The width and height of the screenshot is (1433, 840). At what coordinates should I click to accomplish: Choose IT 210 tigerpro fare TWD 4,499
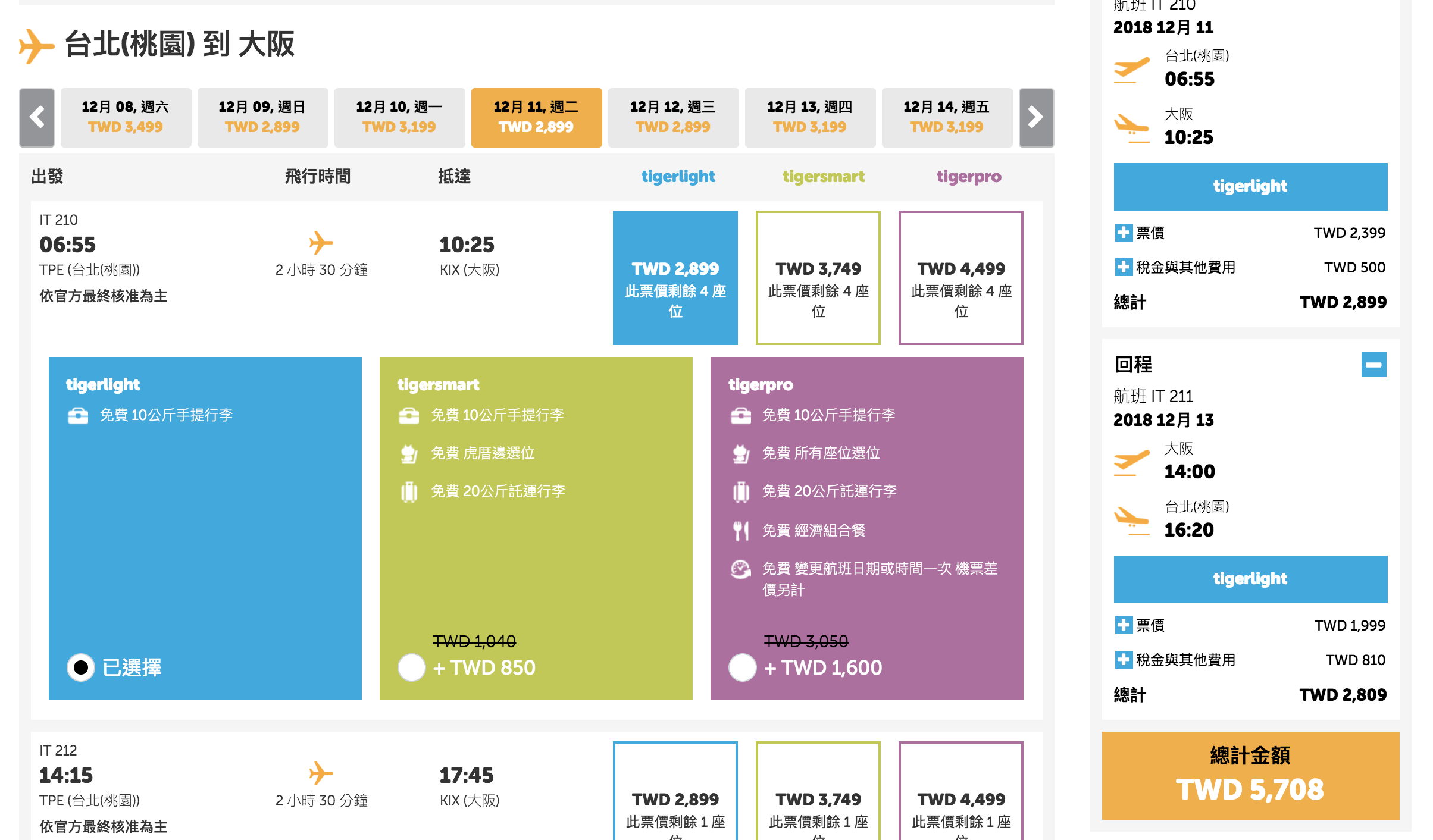tap(961, 278)
